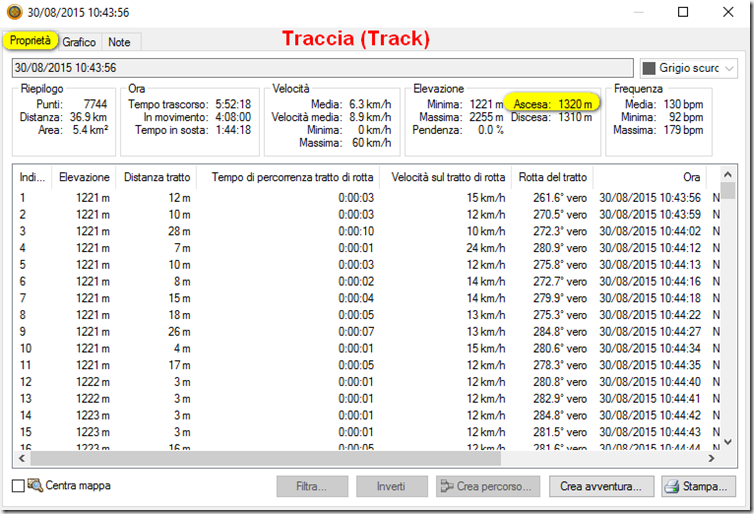Click the Distanza 36.9 km value
Image resolution: width=754 pixels, height=514 pixels.
coord(88,117)
